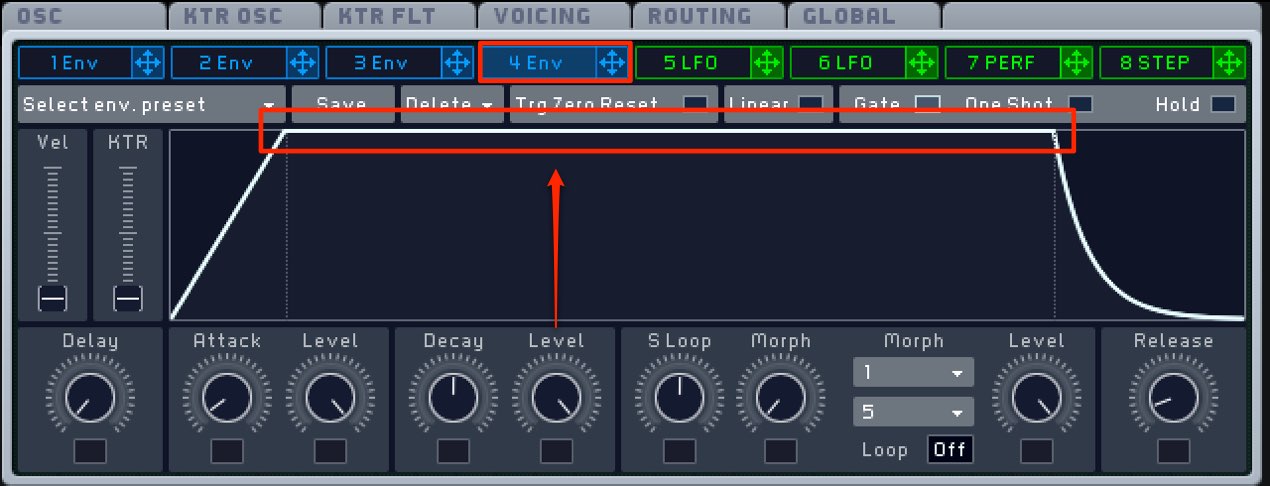Click the box under the Attack Level knob
Image resolution: width=1270 pixels, height=486 pixels.
pyautogui.click(x=329, y=451)
